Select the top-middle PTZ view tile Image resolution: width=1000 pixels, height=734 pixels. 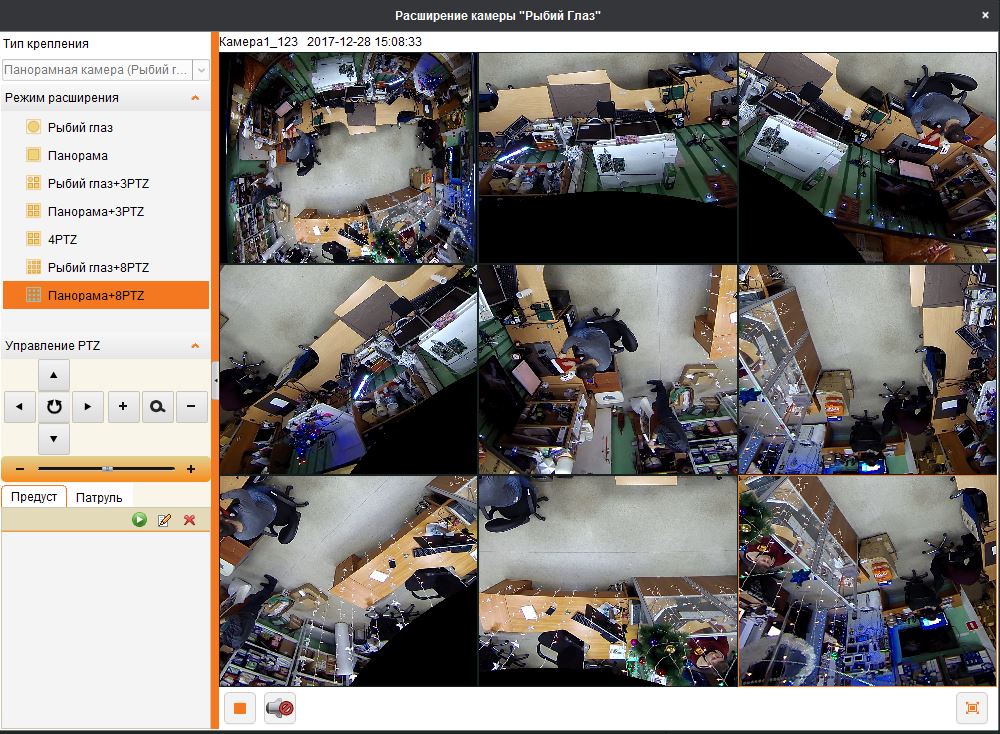pos(608,158)
